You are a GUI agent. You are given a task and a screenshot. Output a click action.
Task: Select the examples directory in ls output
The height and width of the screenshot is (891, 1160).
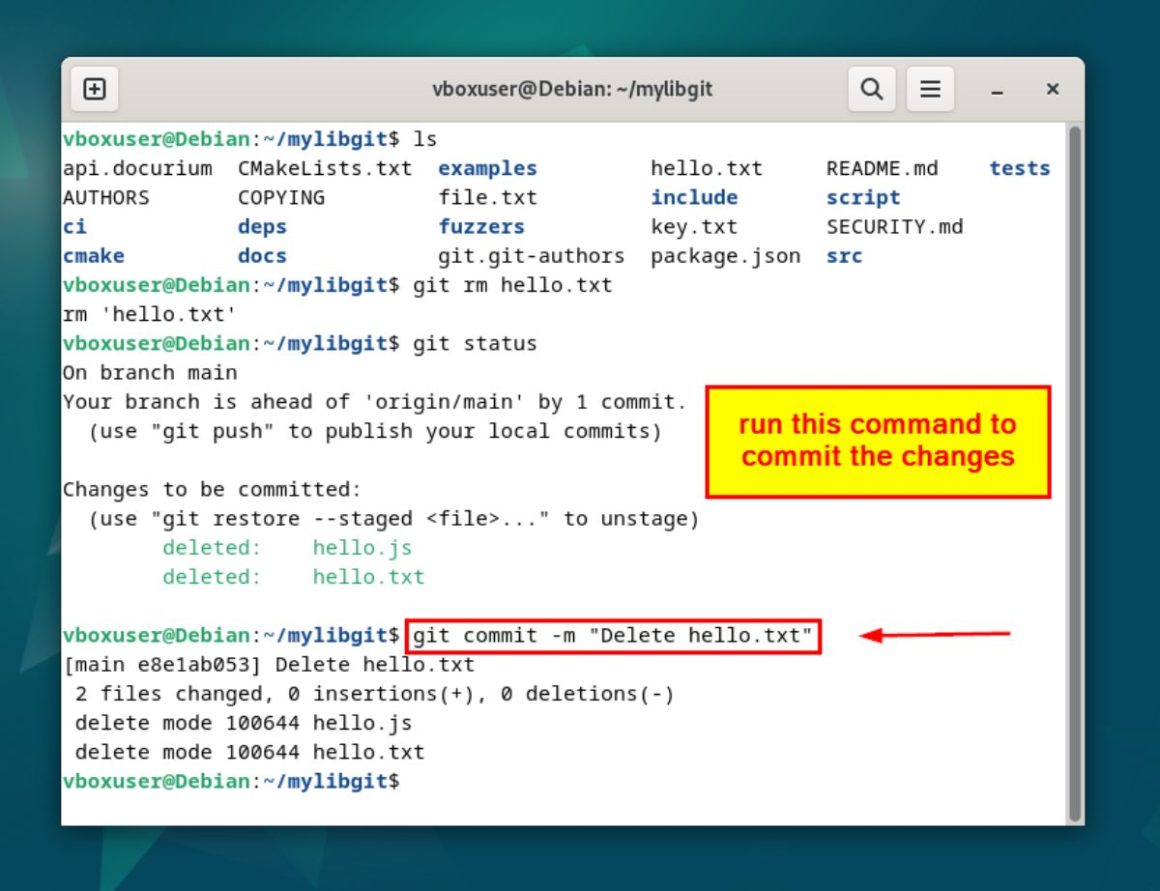(487, 168)
